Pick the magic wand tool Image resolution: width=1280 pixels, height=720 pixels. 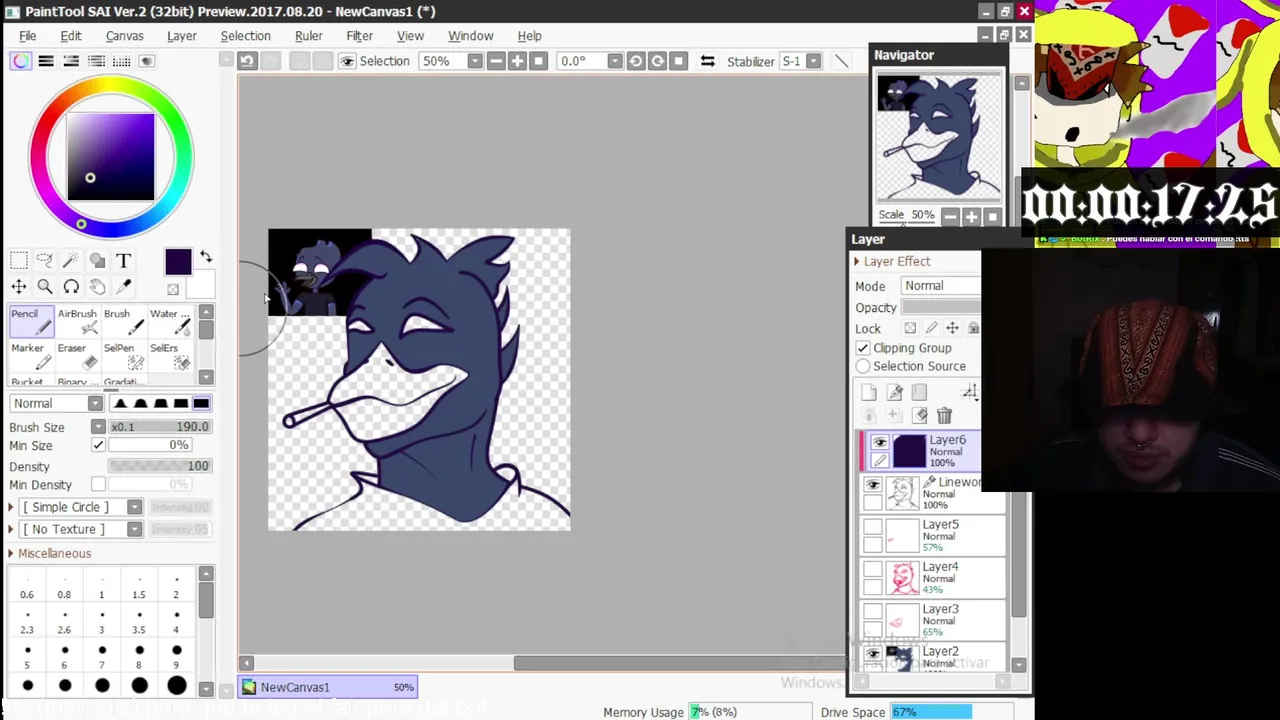(x=71, y=261)
